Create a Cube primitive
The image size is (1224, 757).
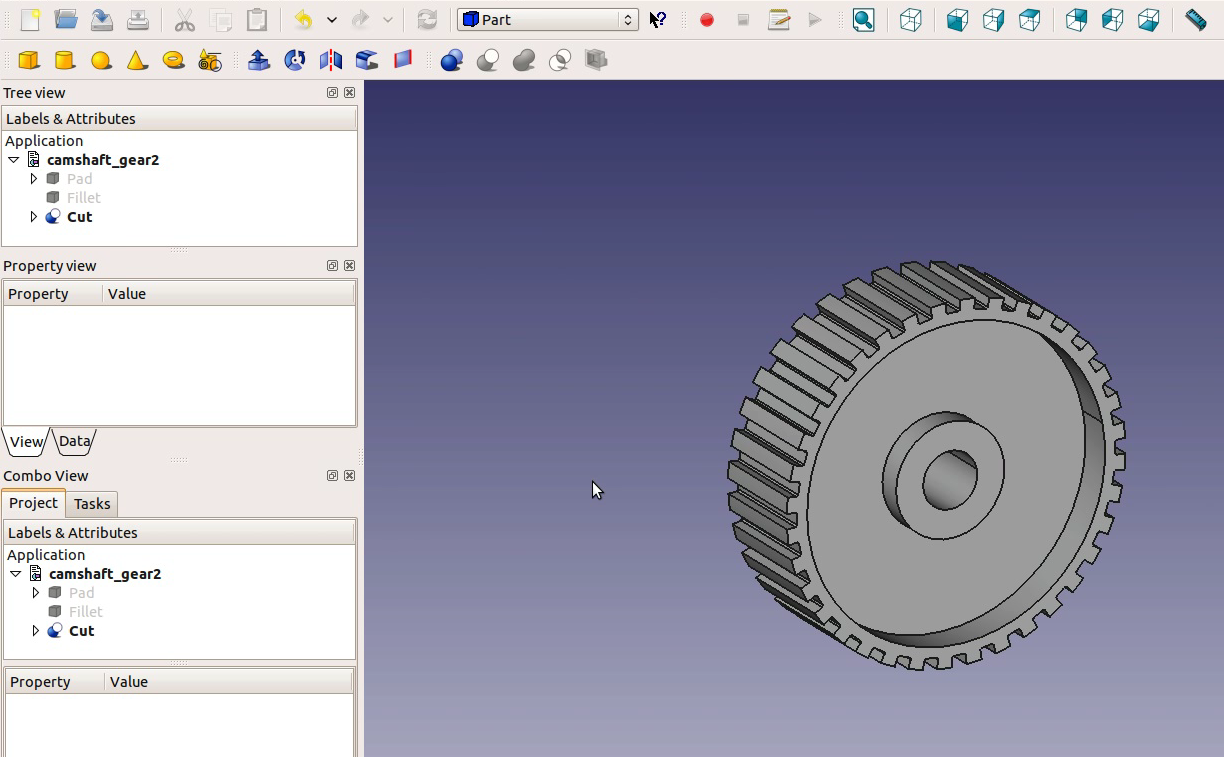click(x=28, y=60)
